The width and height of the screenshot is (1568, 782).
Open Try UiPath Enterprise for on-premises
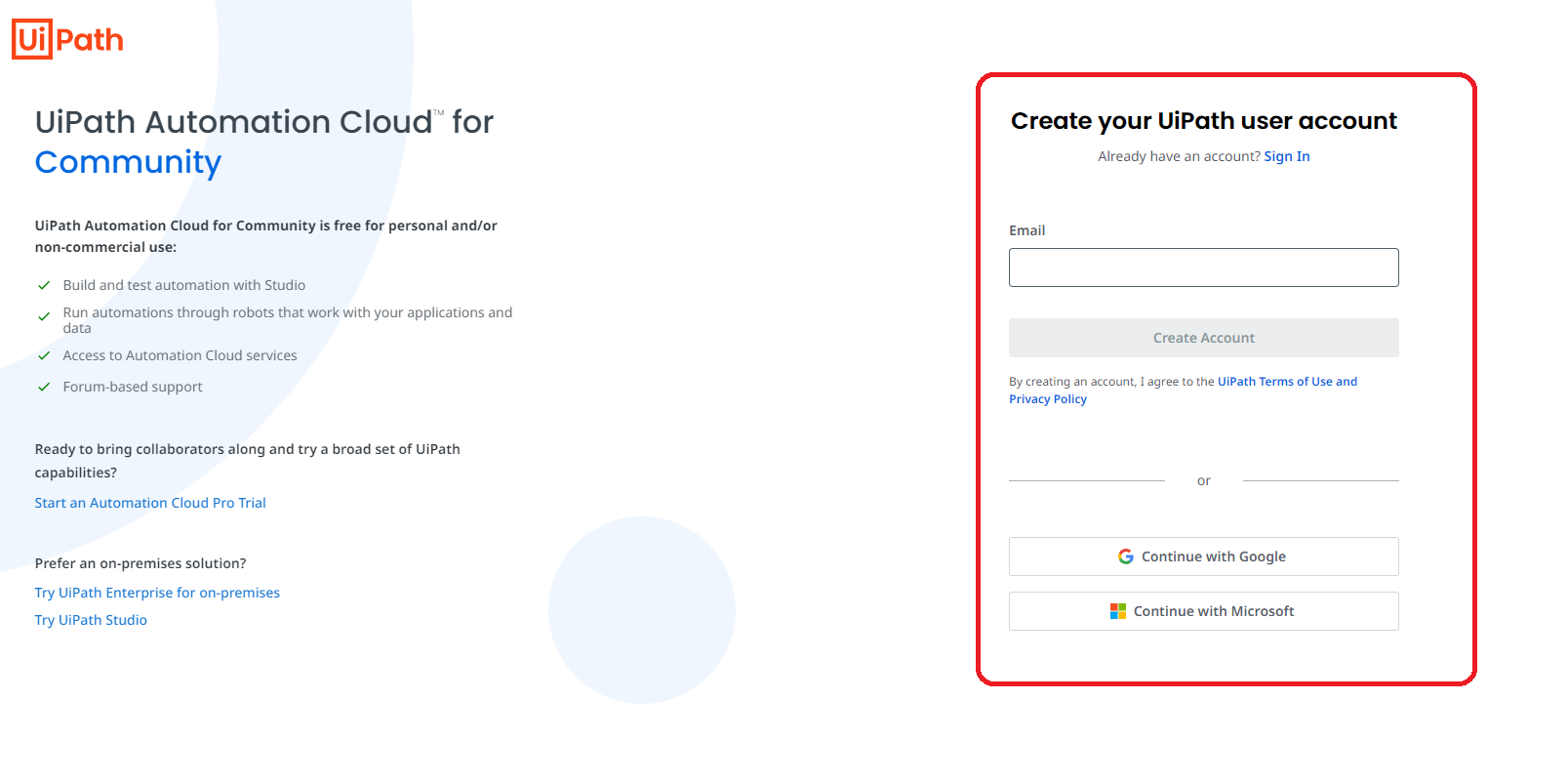[157, 593]
